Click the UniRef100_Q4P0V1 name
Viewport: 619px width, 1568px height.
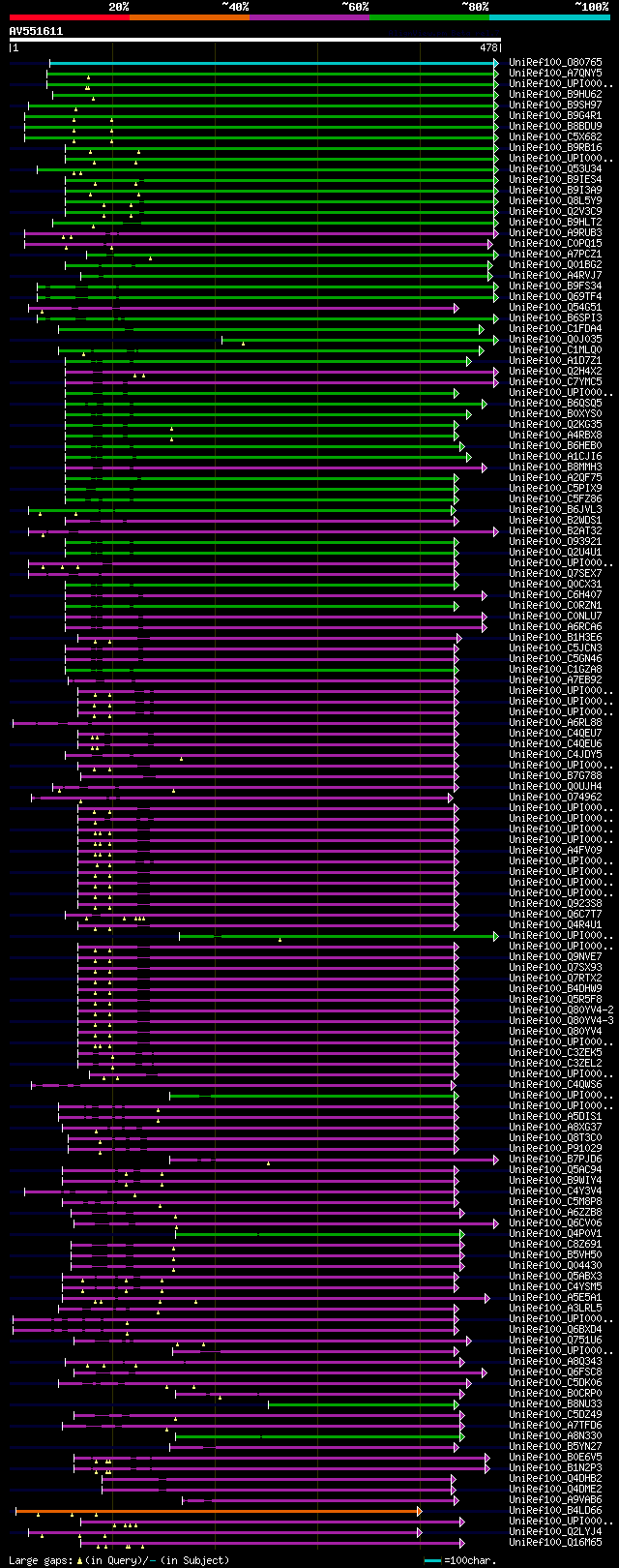tap(555, 1233)
